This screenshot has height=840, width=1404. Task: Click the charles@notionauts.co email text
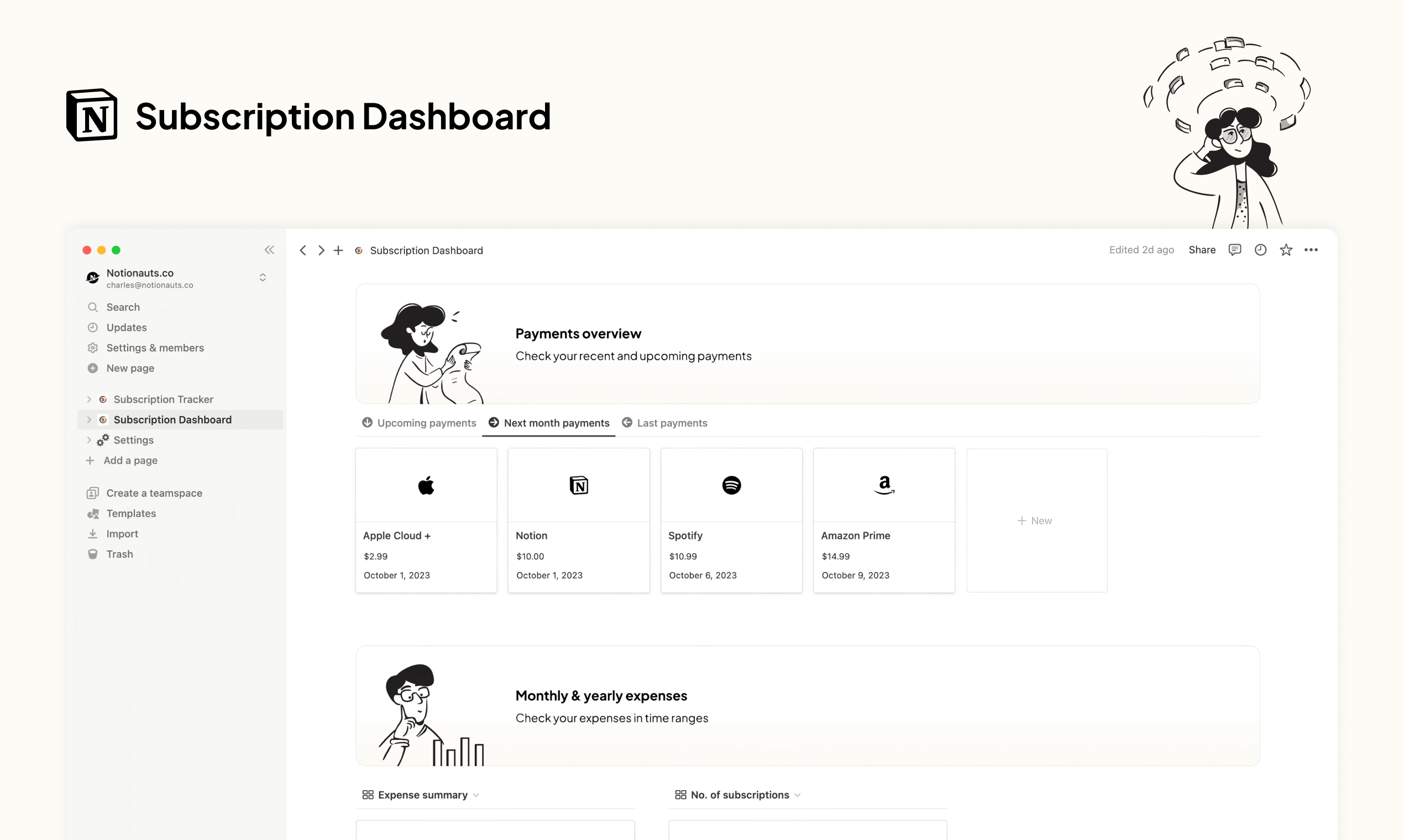pyautogui.click(x=149, y=285)
